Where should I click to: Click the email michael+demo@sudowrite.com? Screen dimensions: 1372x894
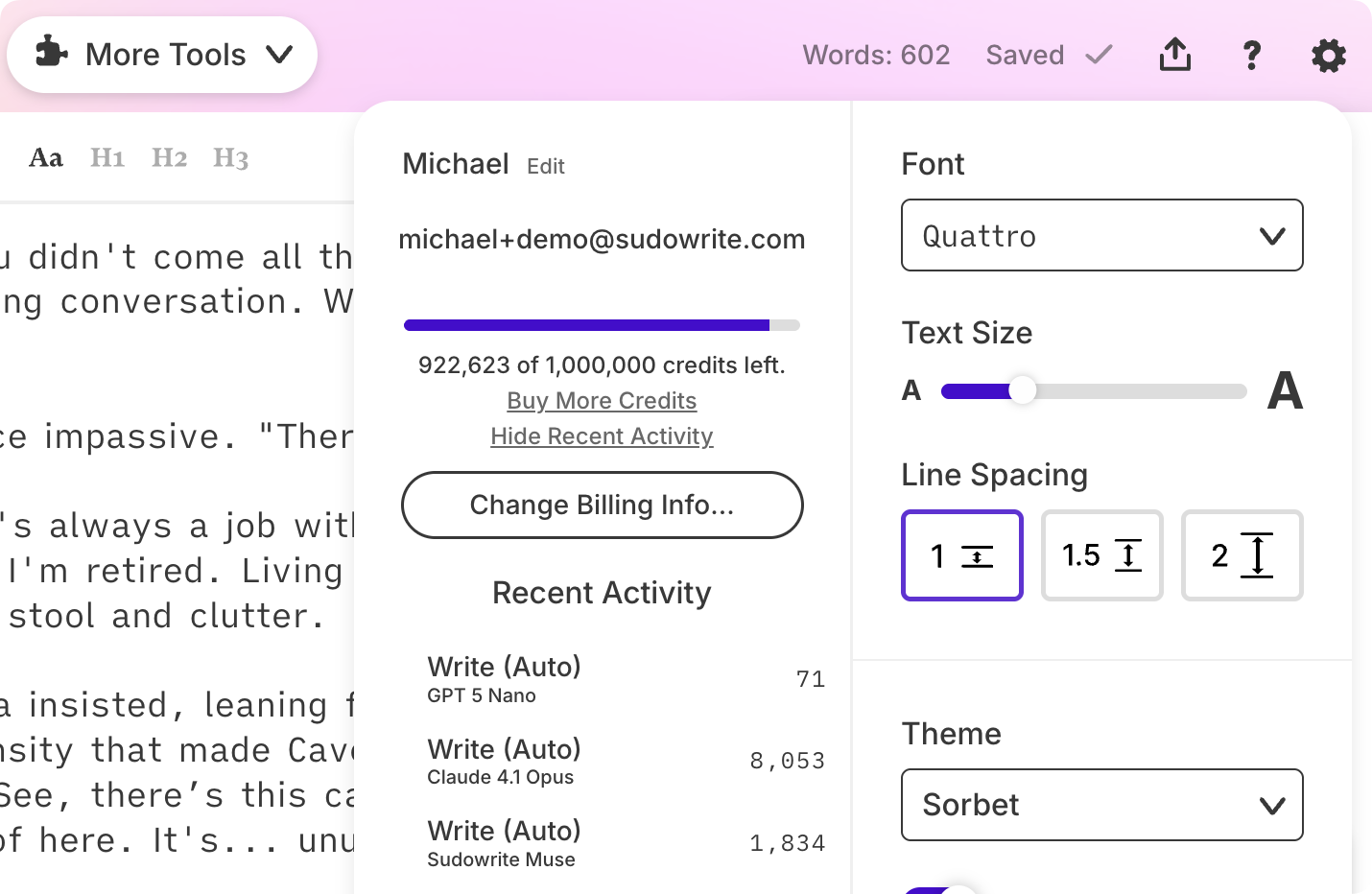602,239
